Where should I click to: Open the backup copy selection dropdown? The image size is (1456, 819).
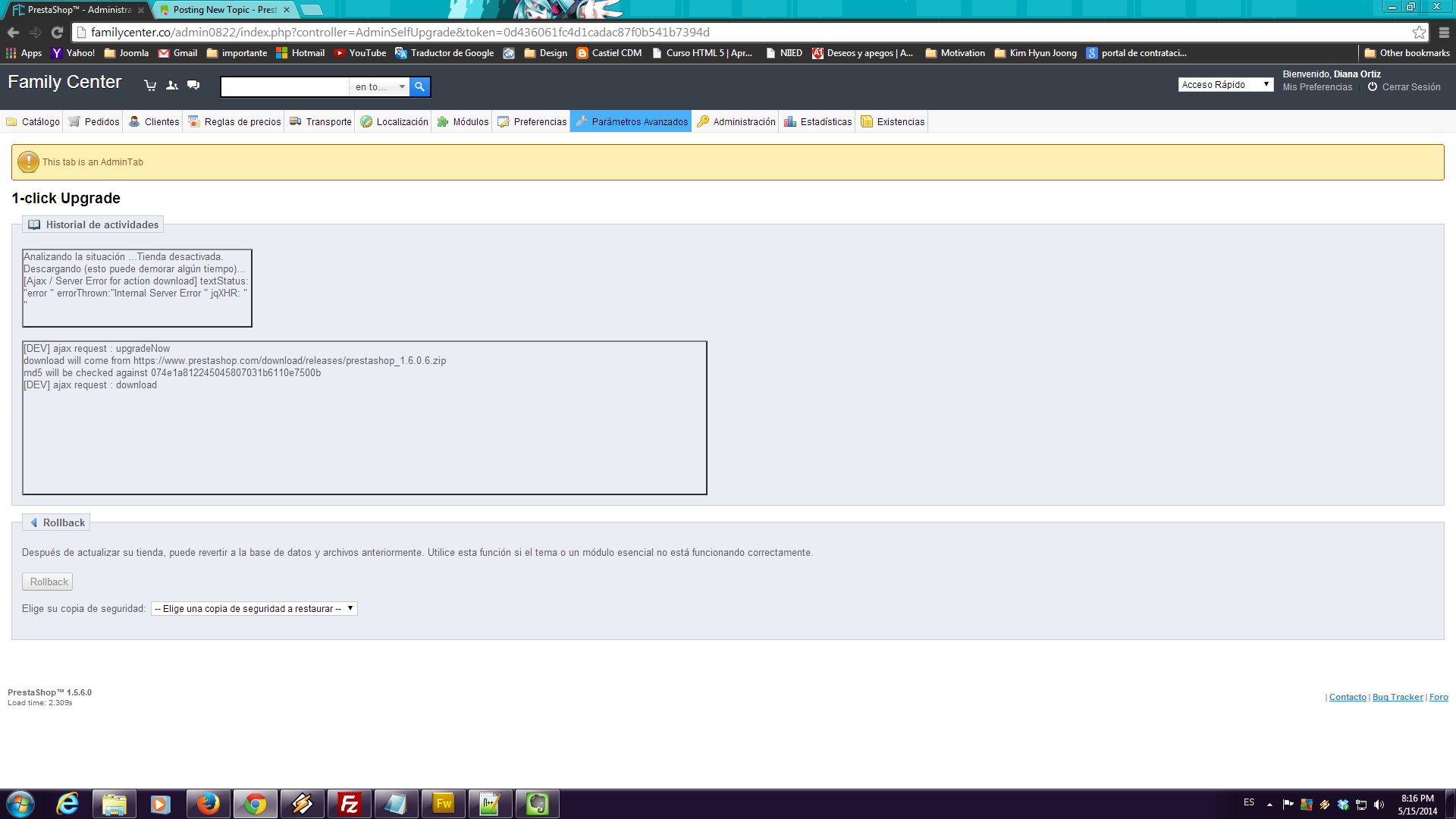click(254, 609)
